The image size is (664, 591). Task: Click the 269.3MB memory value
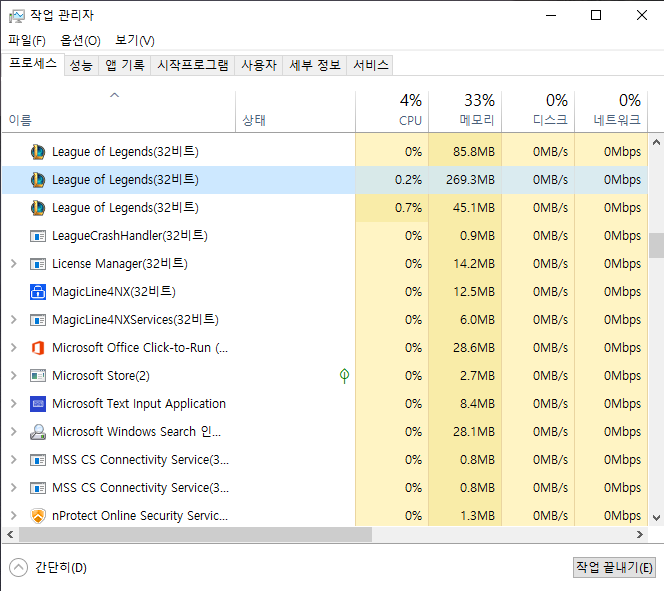[x=470, y=180]
